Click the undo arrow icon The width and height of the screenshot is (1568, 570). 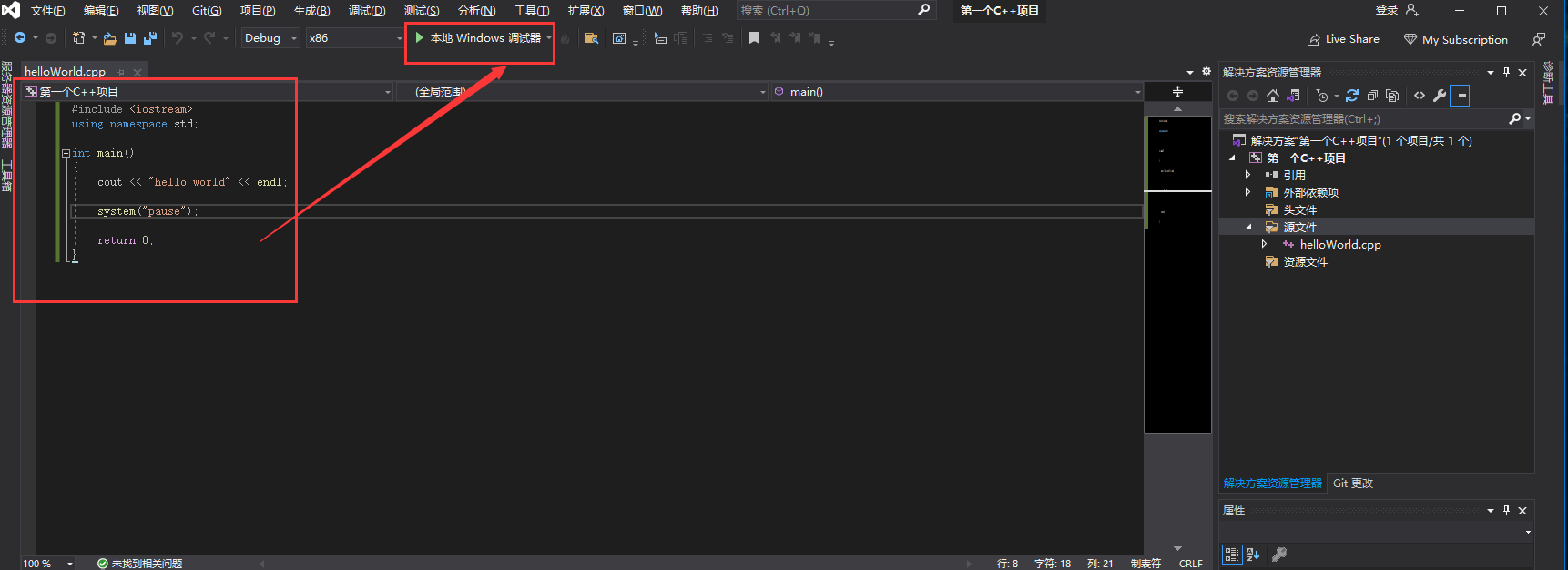point(178,38)
